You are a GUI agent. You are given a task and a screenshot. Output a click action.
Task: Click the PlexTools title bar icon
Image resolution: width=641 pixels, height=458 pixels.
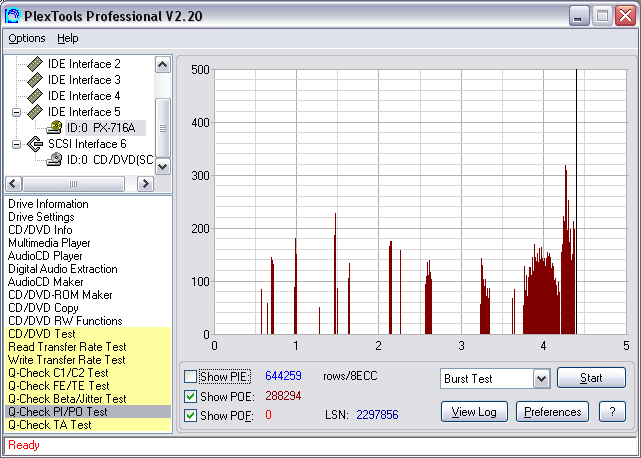(x=12, y=16)
